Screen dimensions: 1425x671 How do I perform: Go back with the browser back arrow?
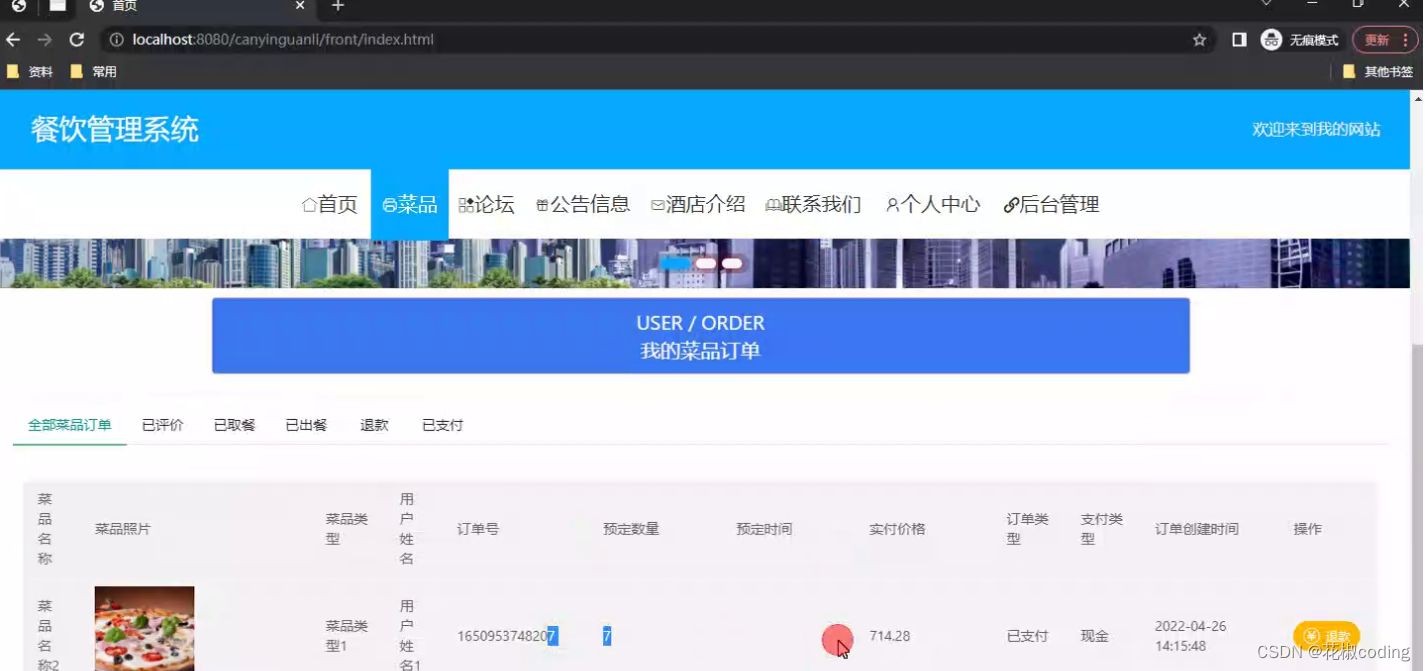click(13, 40)
